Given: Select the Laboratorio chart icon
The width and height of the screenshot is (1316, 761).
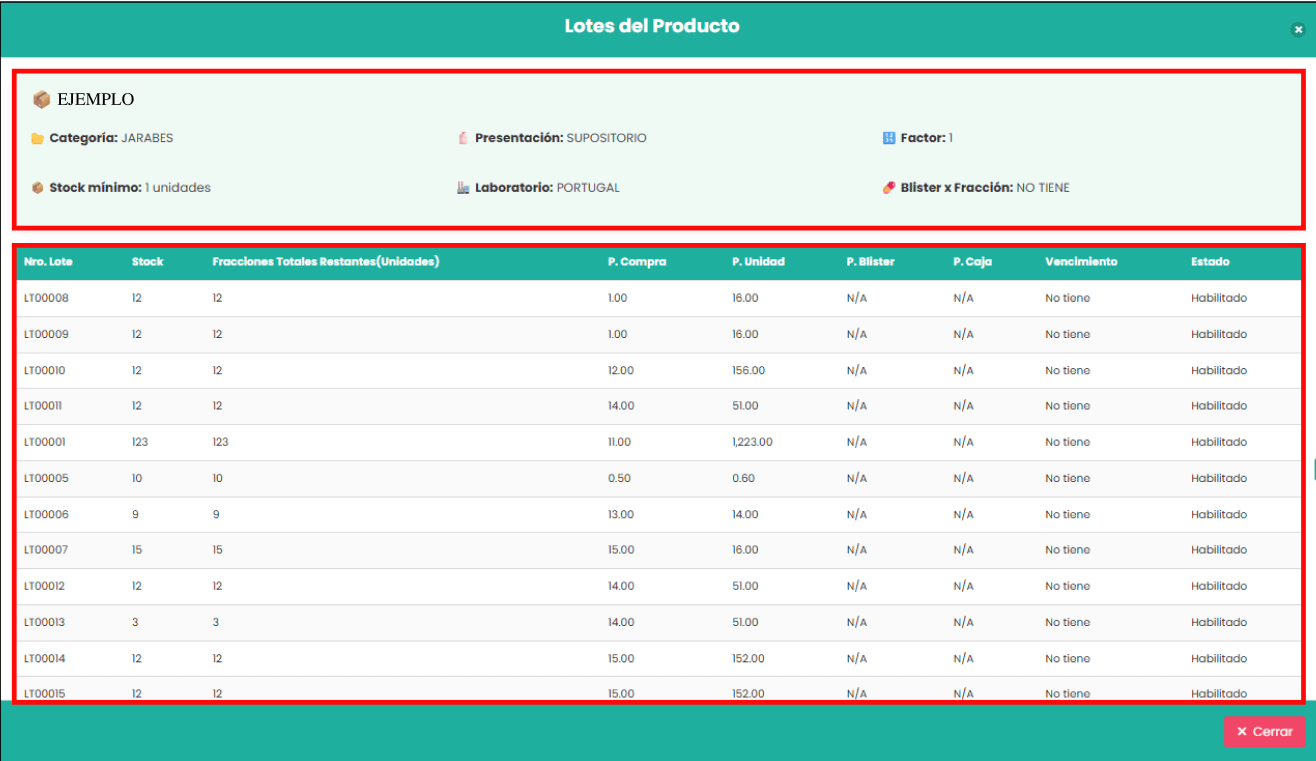Looking at the screenshot, I should click(461, 187).
